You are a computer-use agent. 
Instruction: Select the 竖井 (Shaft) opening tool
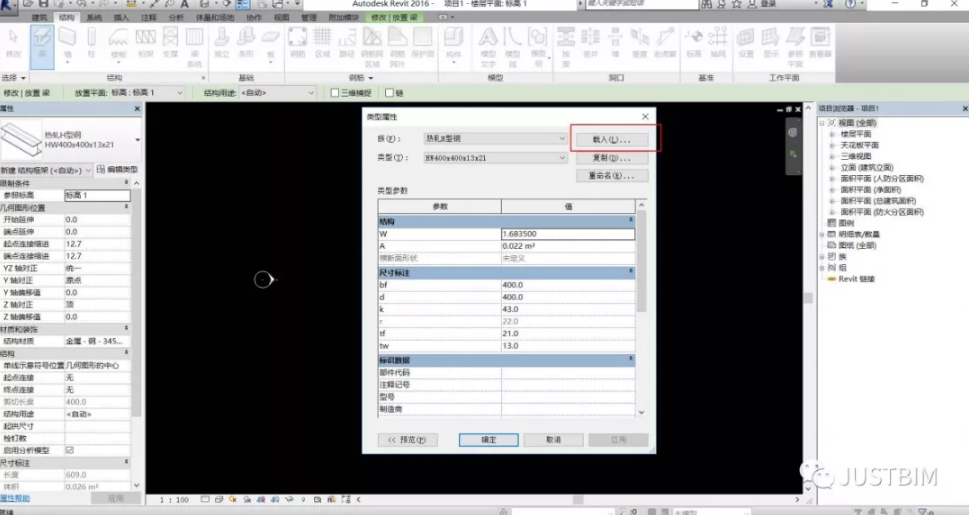click(x=590, y=43)
